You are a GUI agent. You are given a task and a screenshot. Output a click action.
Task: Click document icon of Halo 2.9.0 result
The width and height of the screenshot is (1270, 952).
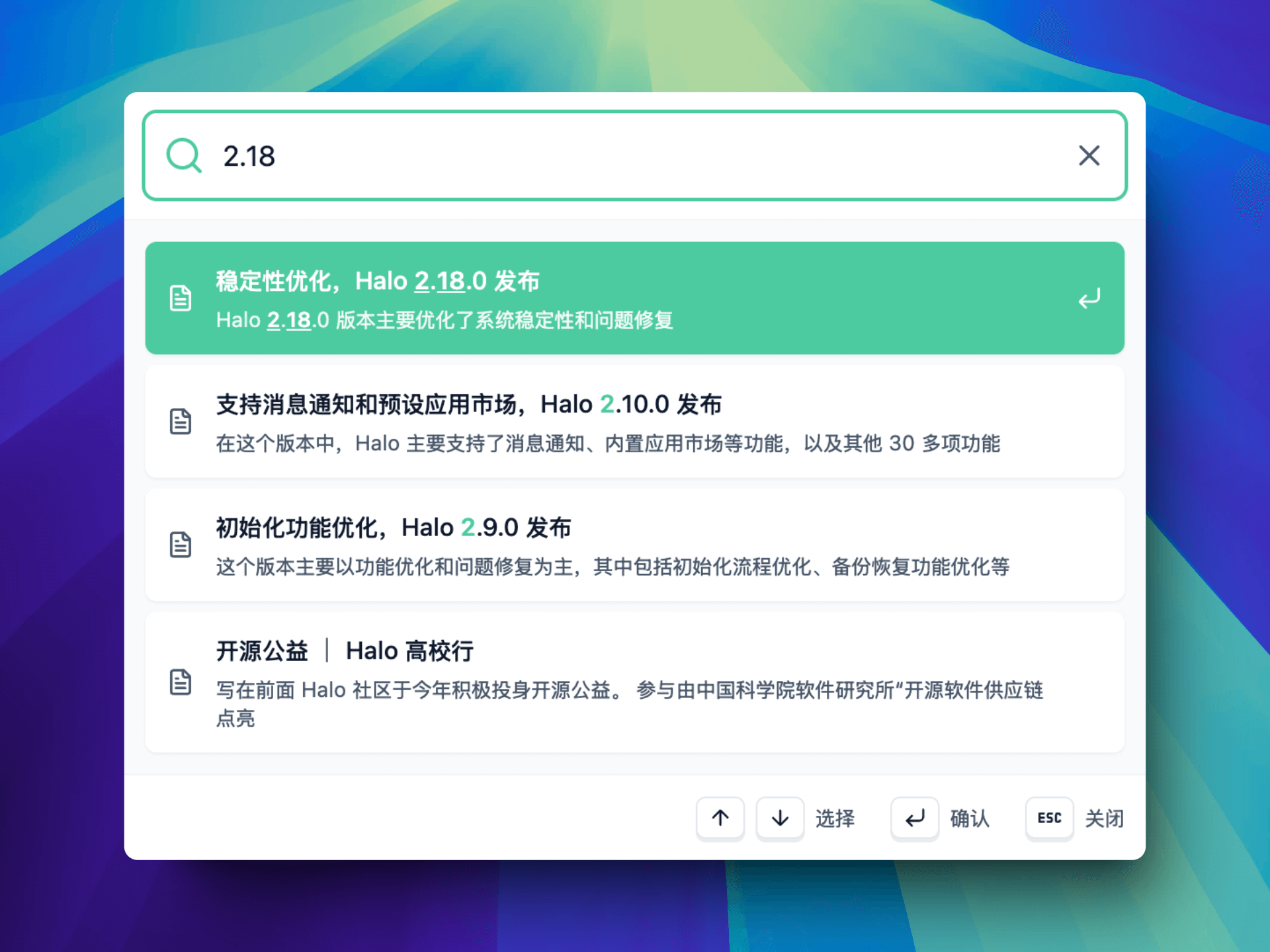181,545
